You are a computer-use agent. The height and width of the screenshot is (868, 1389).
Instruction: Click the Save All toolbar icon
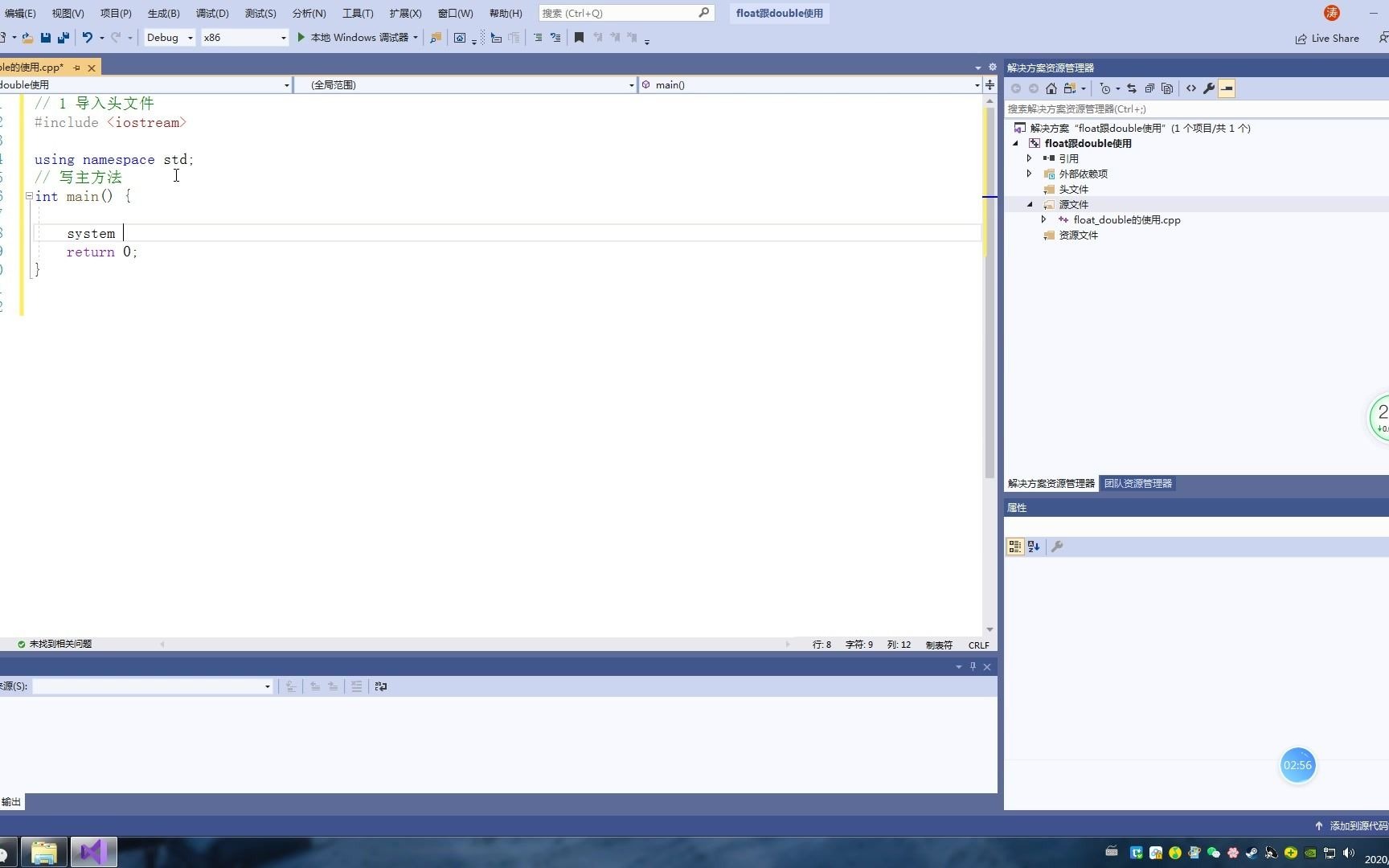click(x=64, y=38)
